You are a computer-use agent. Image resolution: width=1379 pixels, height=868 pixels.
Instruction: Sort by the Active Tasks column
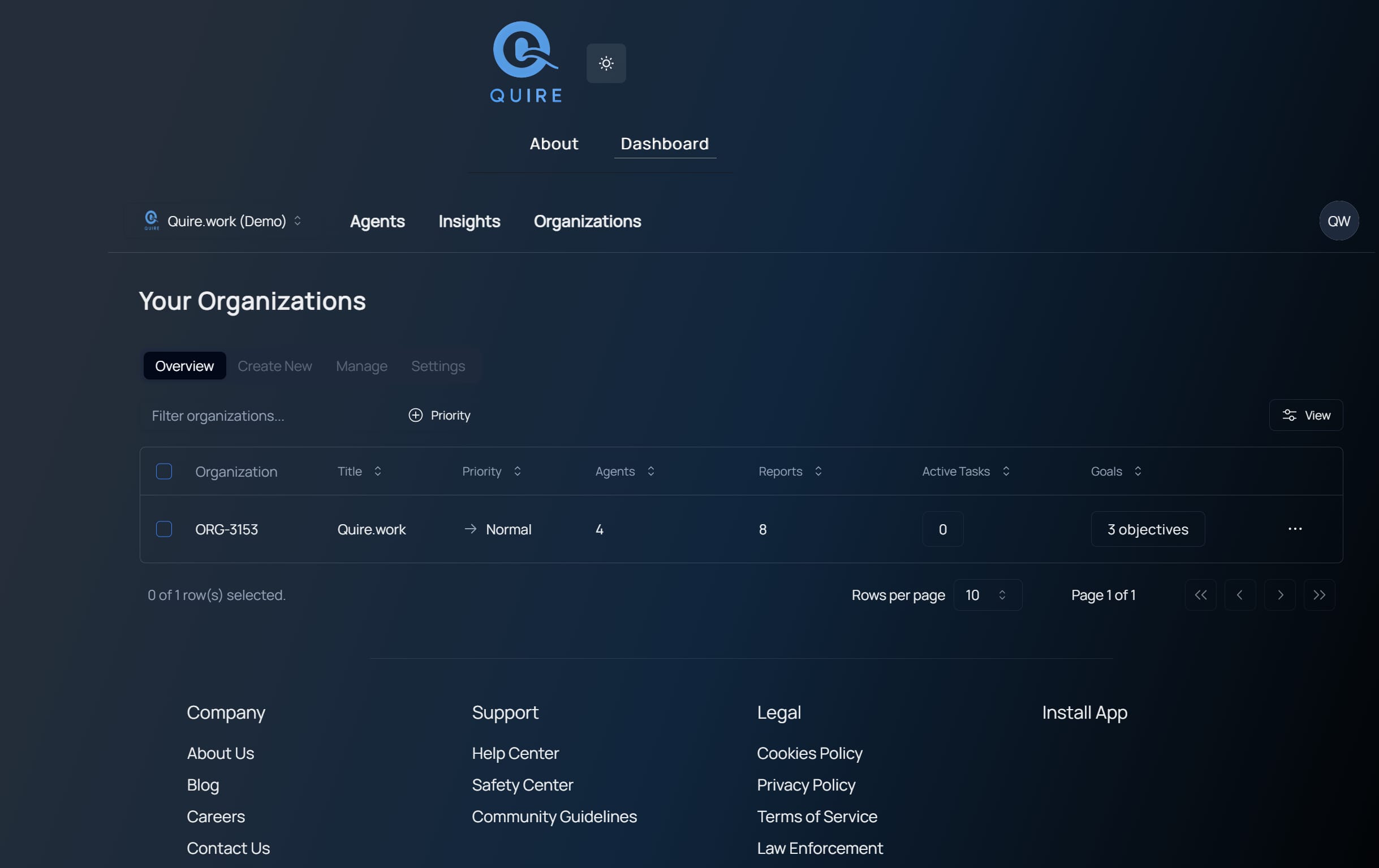coord(965,471)
